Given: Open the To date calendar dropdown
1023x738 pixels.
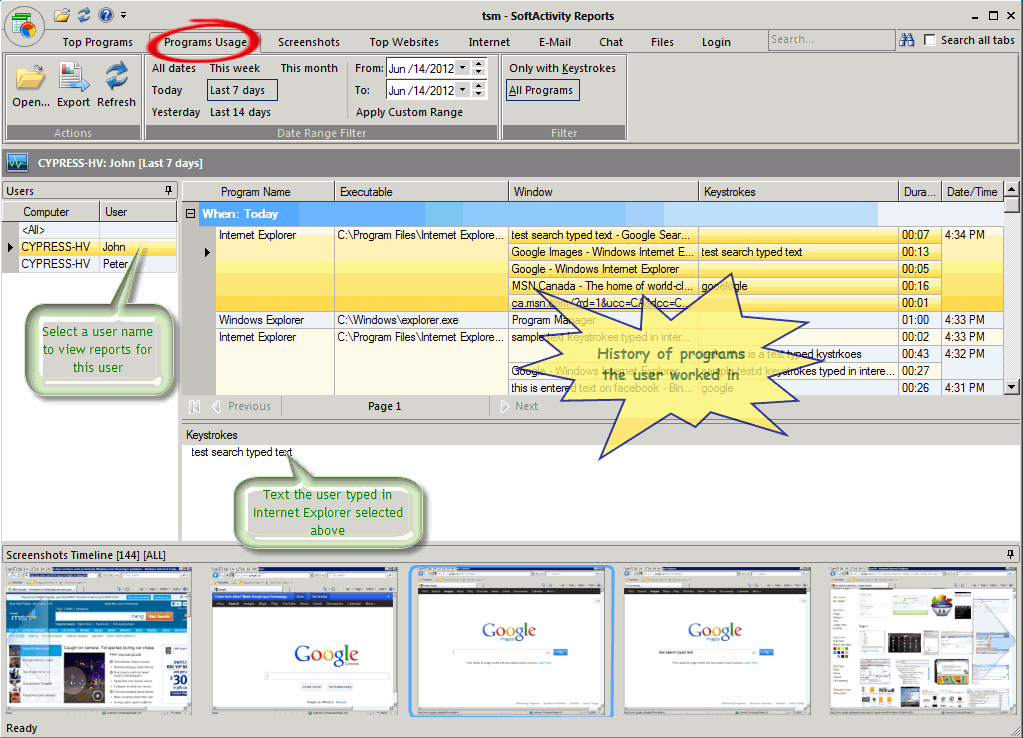Looking at the screenshot, I should coord(463,90).
